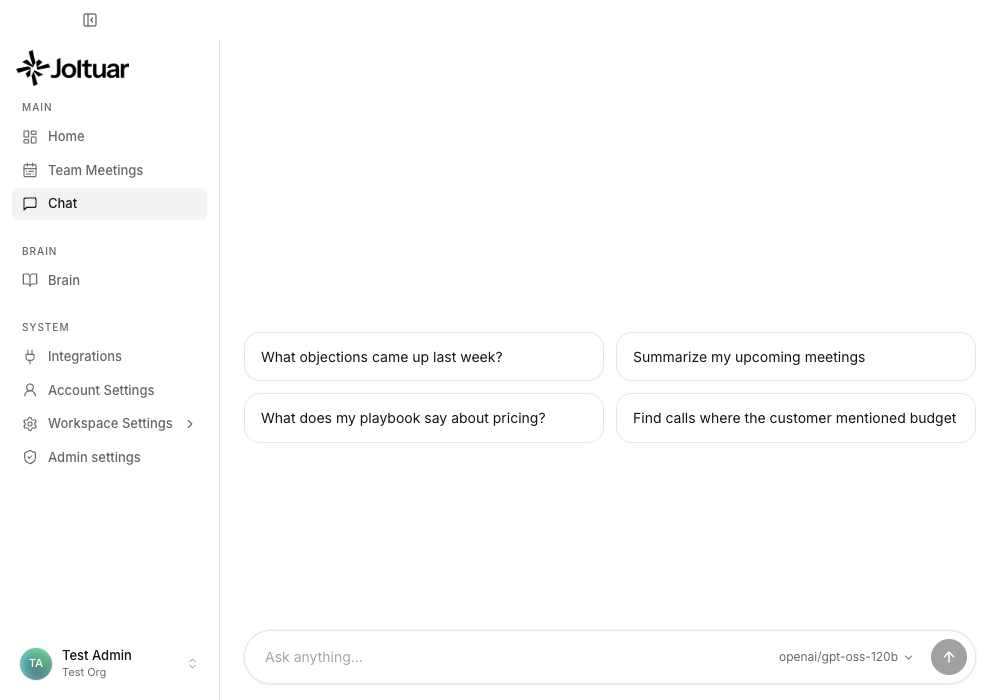Click the Integrations plug icon

coord(30,356)
